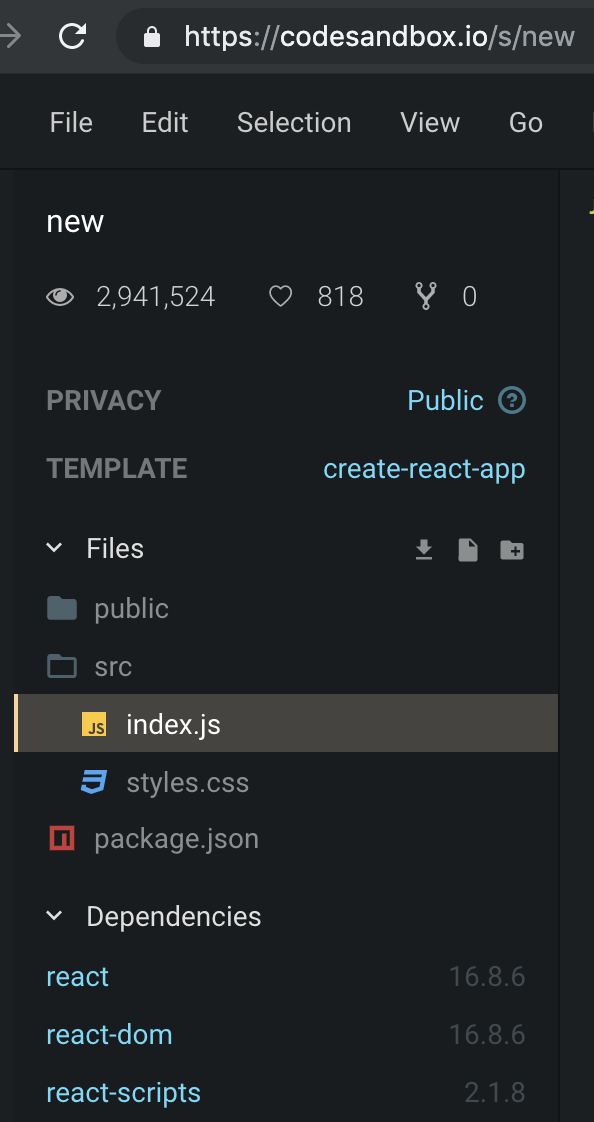Click the CSS icon beside styles.css
This screenshot has width=594, height=1122.
(x=94, y=782)
